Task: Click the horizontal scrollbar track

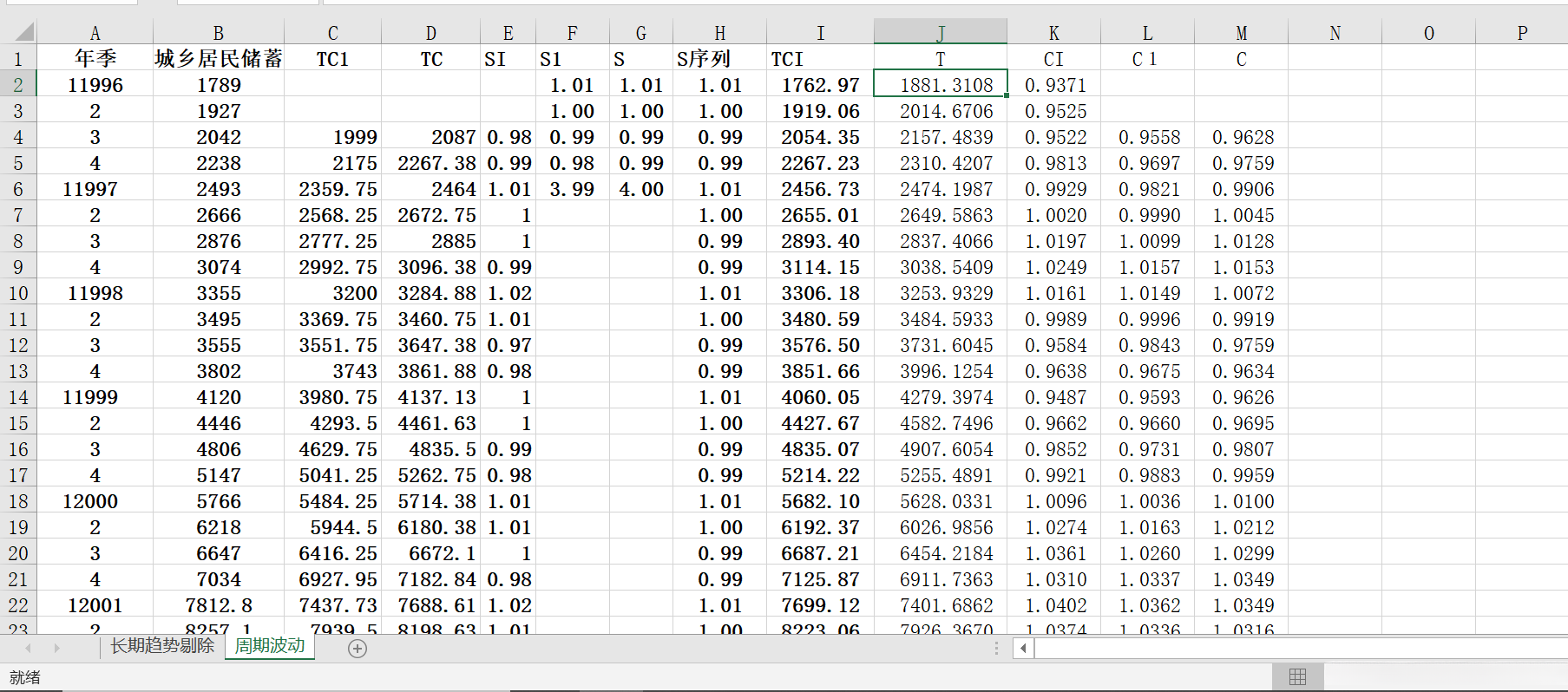Action: [x=1302, y=648]
